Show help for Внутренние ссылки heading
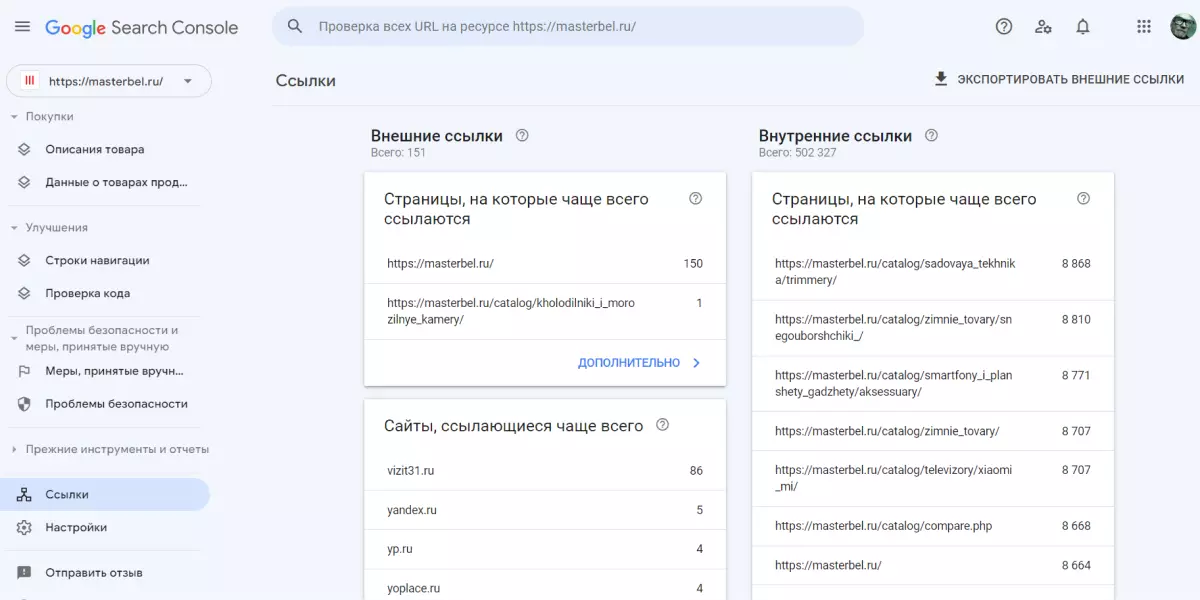 pos(931,136)
